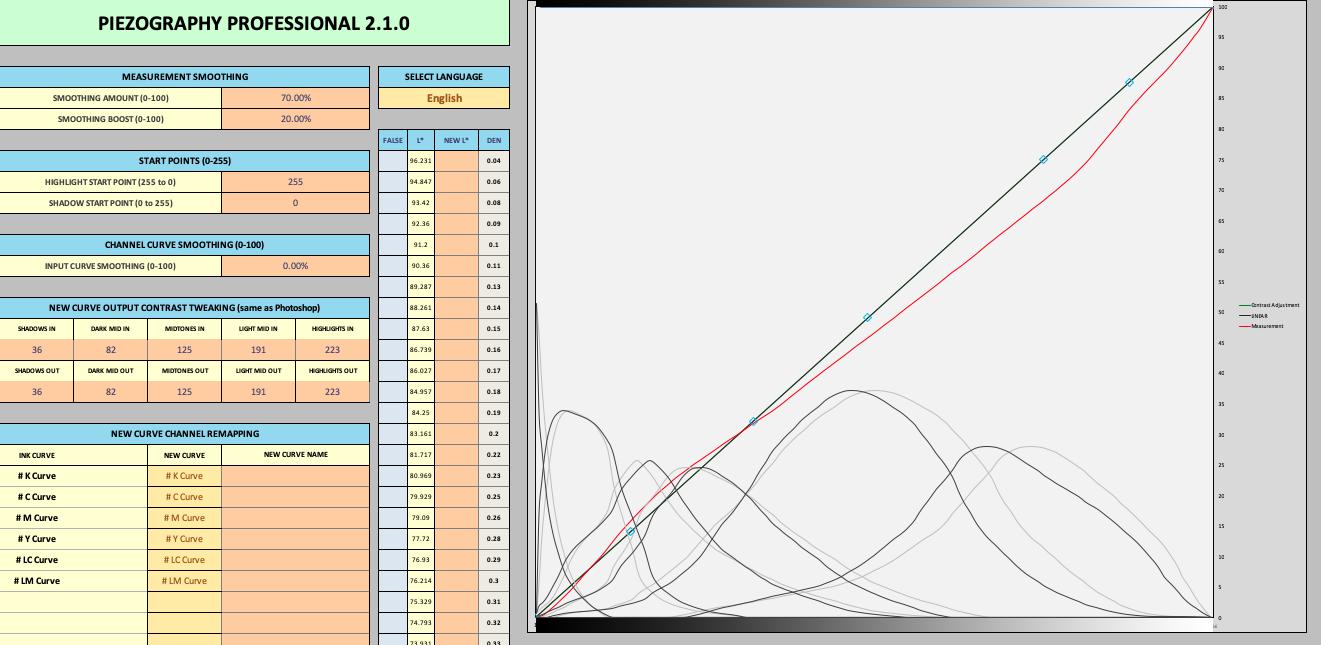This screenshot has width=1321, height=645.
Task: Select L* cell reading 94.847
Action: coord(421,182)
